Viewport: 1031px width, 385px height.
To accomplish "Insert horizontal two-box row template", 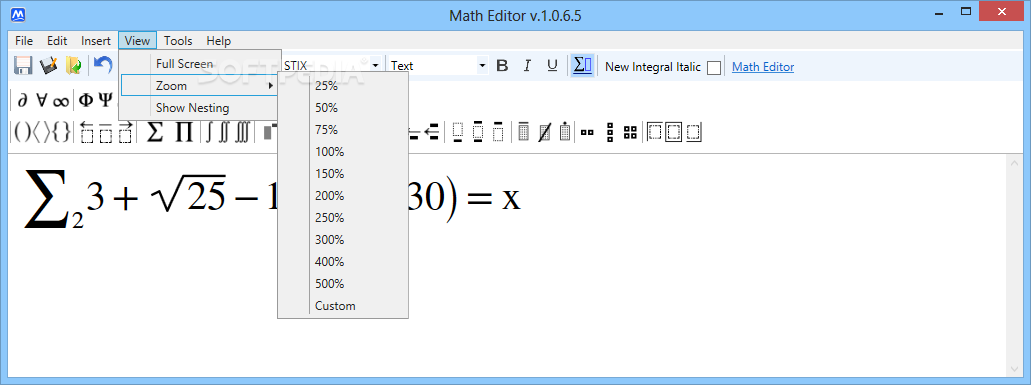I will pyautogui.click(x=587, y=133).
